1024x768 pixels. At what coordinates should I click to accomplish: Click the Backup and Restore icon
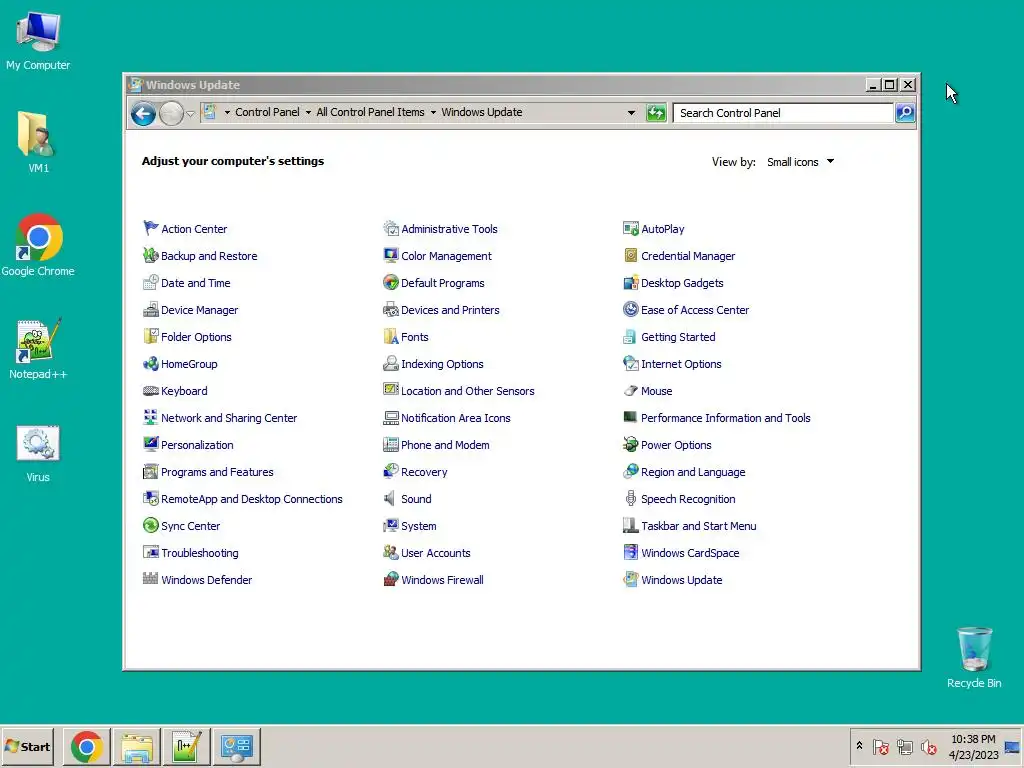(x=151, y=255)
